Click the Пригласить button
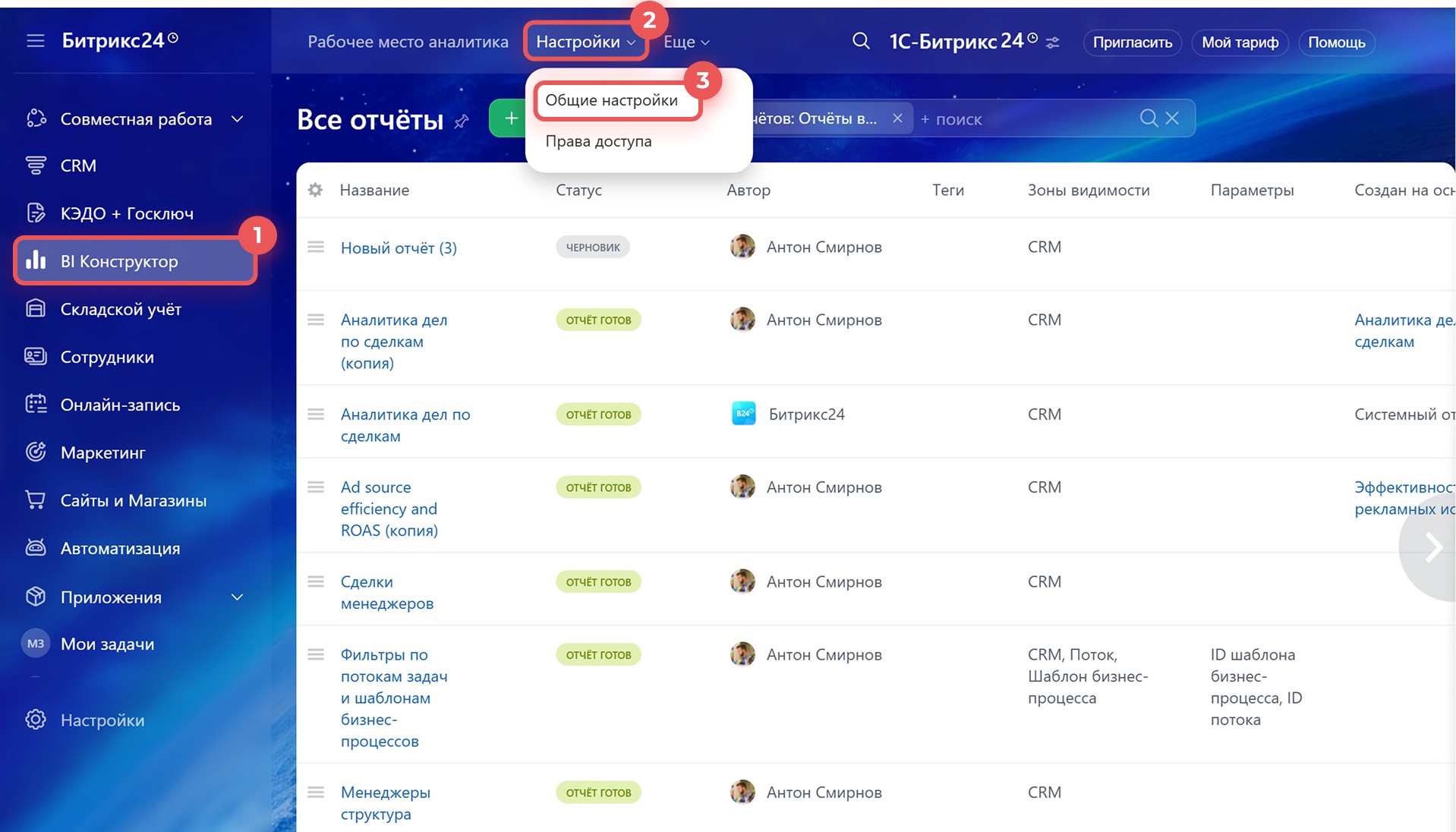 (1132, 43)
